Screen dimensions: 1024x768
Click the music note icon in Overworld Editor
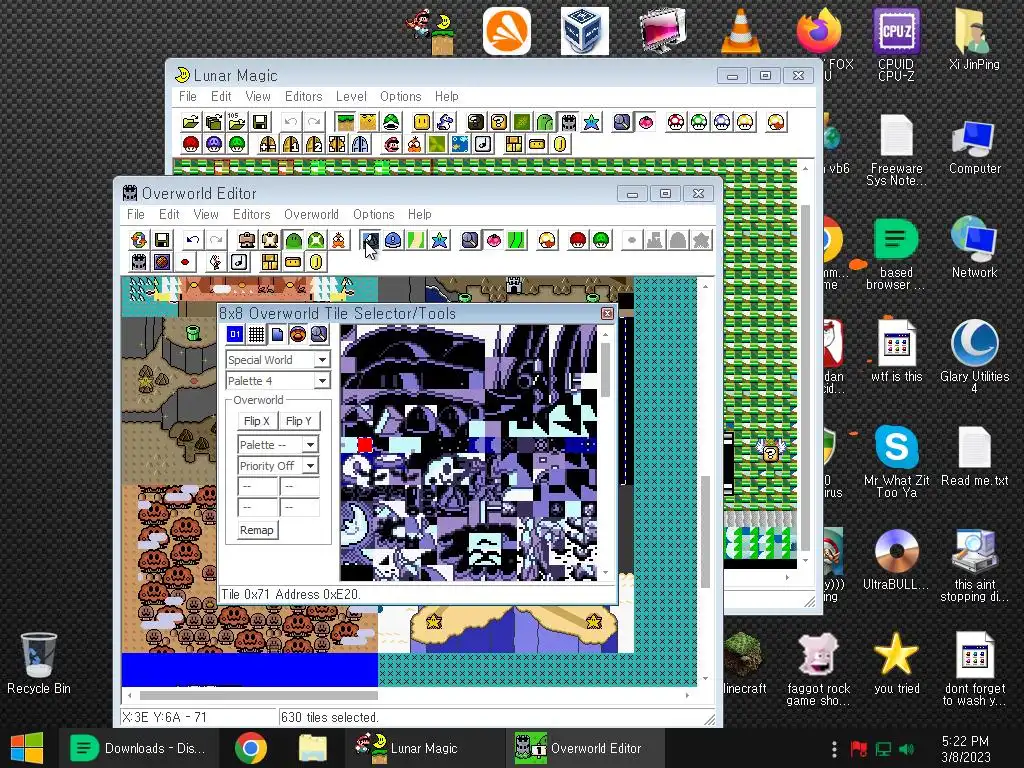tap(239, 263)
